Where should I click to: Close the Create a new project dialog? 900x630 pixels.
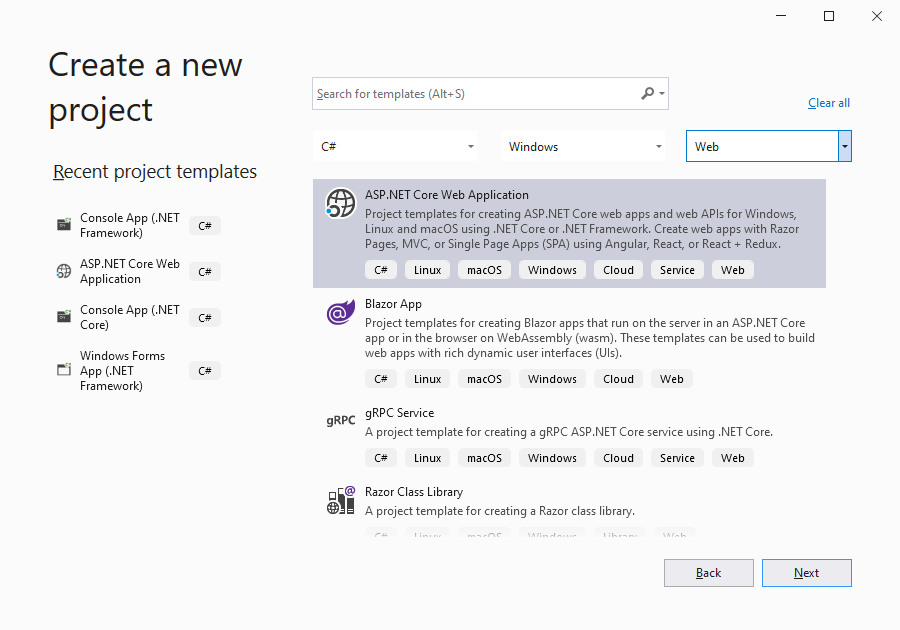[x=876, y=16]
